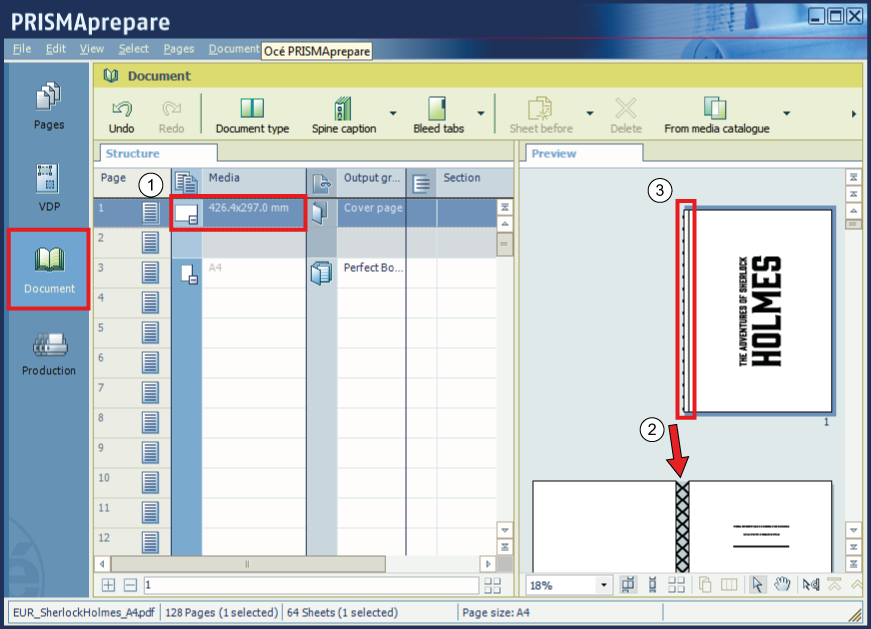
Task: Open the 18% zoom level dropdown
Action: (604, 586)
